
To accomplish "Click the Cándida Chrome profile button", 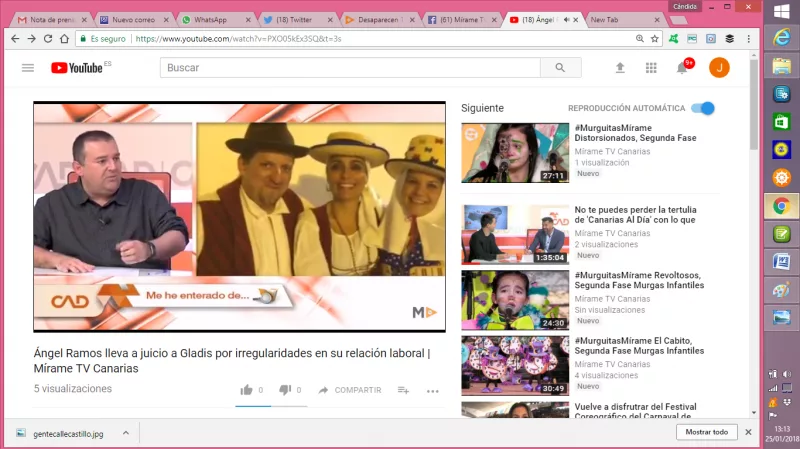I will pos(685,7).
